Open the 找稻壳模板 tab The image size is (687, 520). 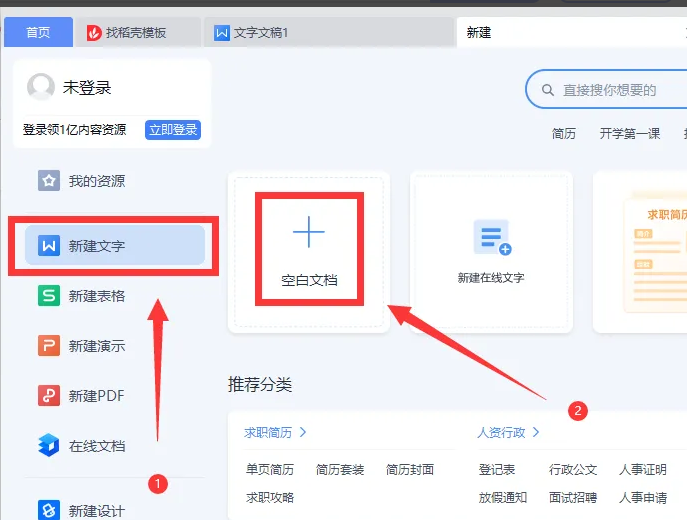(138, 32)
